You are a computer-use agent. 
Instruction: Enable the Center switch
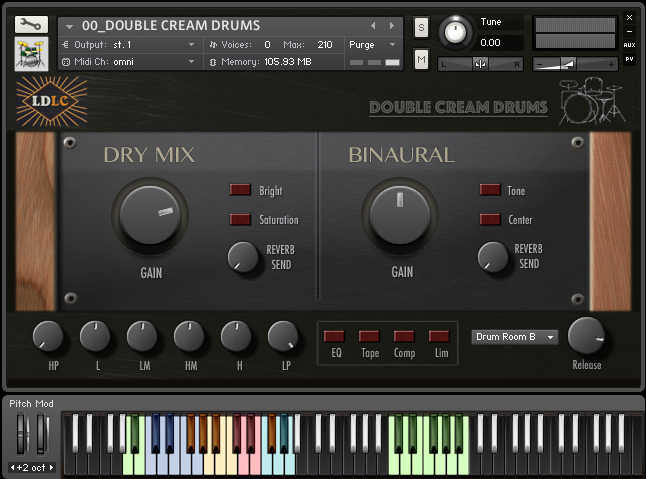(x=490, y=219)
